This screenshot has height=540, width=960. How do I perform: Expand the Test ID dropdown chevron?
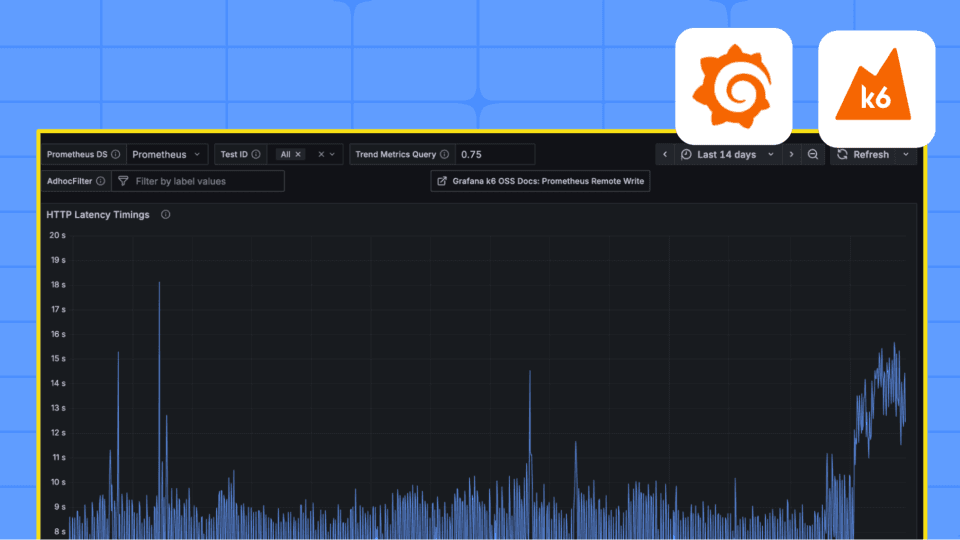tap(332, 154)
